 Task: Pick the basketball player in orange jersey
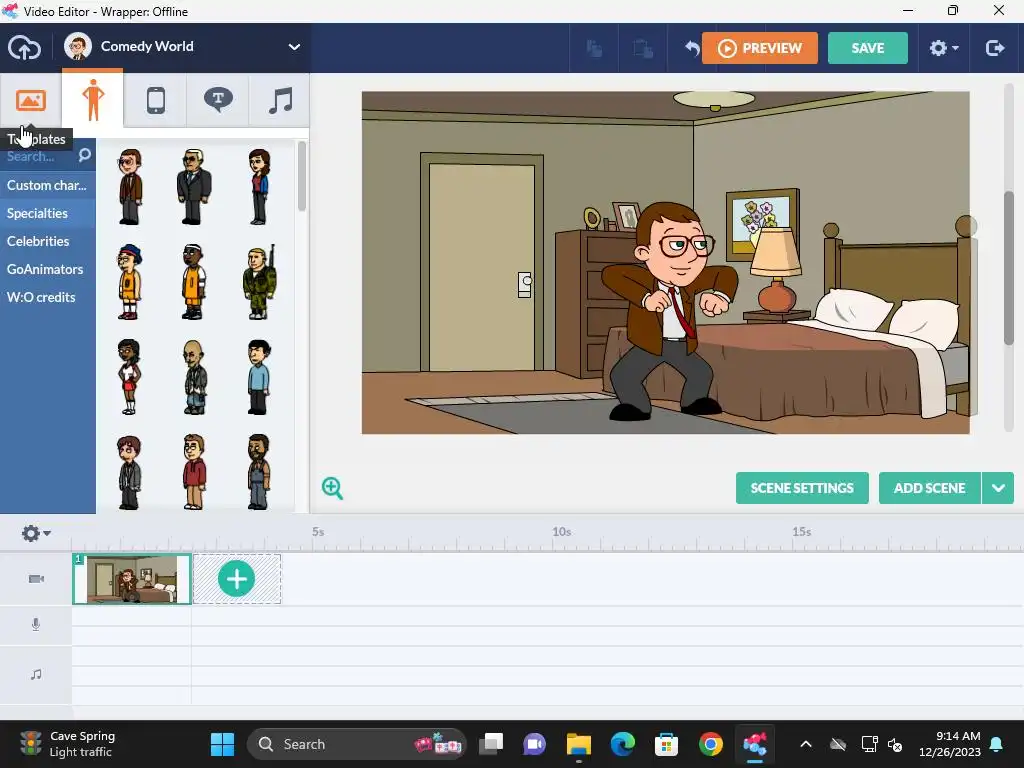[x=193, y=282]
